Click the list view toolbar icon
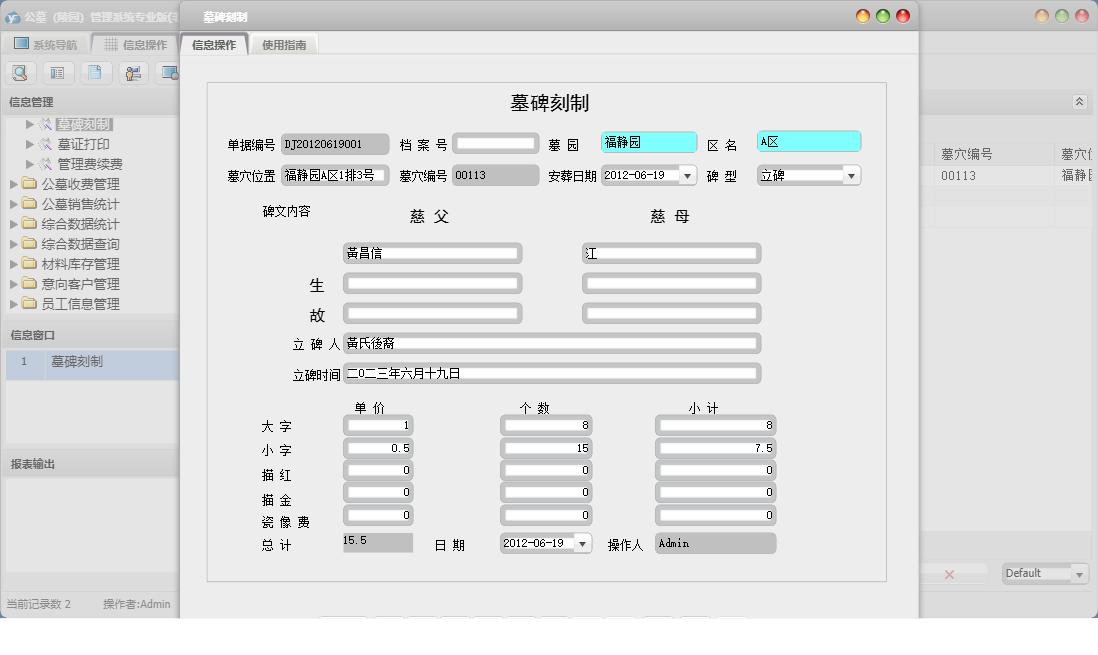Viewport: 1098px width, 655px height. pos(58,73)
